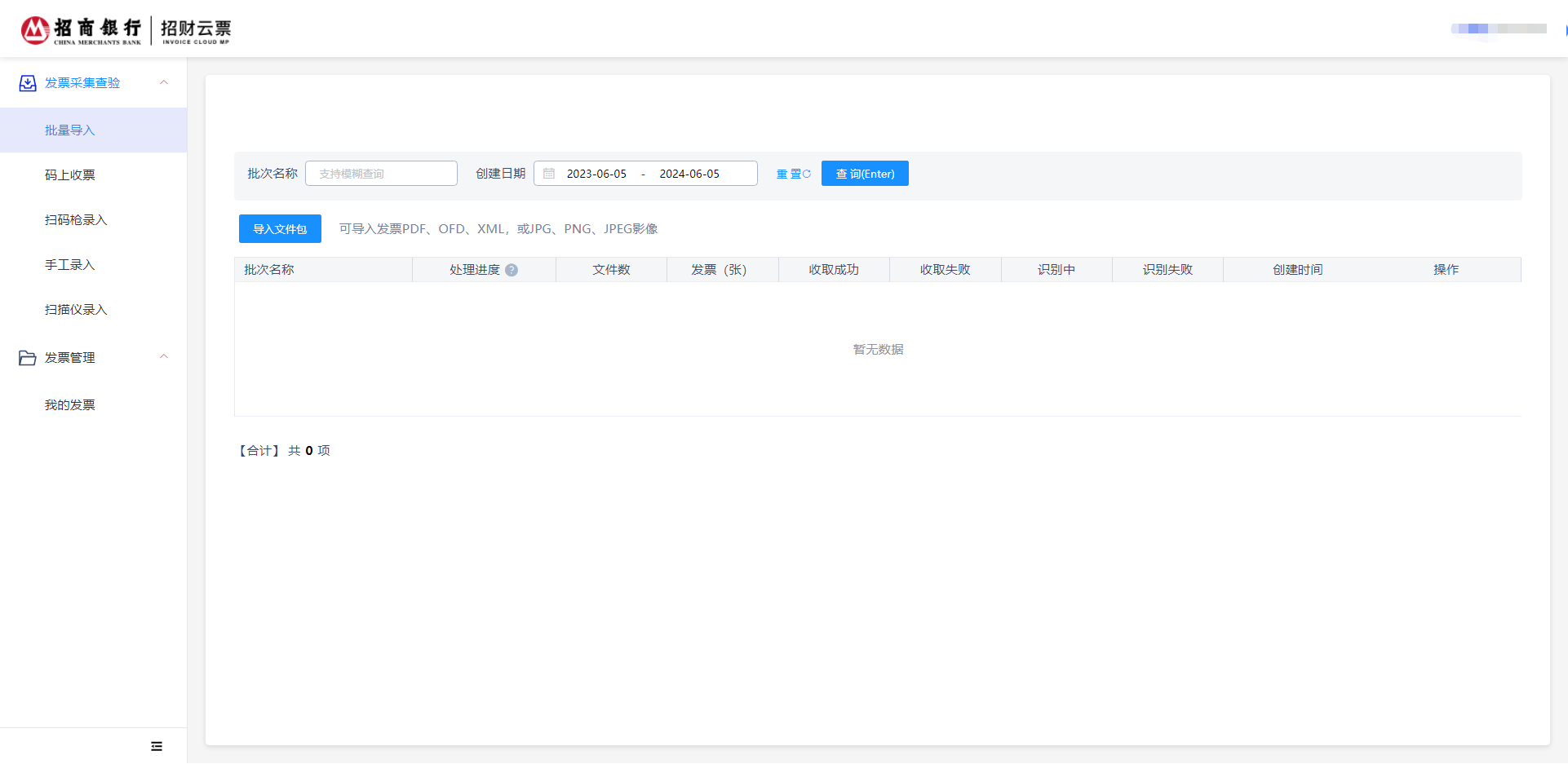Navigate to 扫描仪录入

(76, 310)
